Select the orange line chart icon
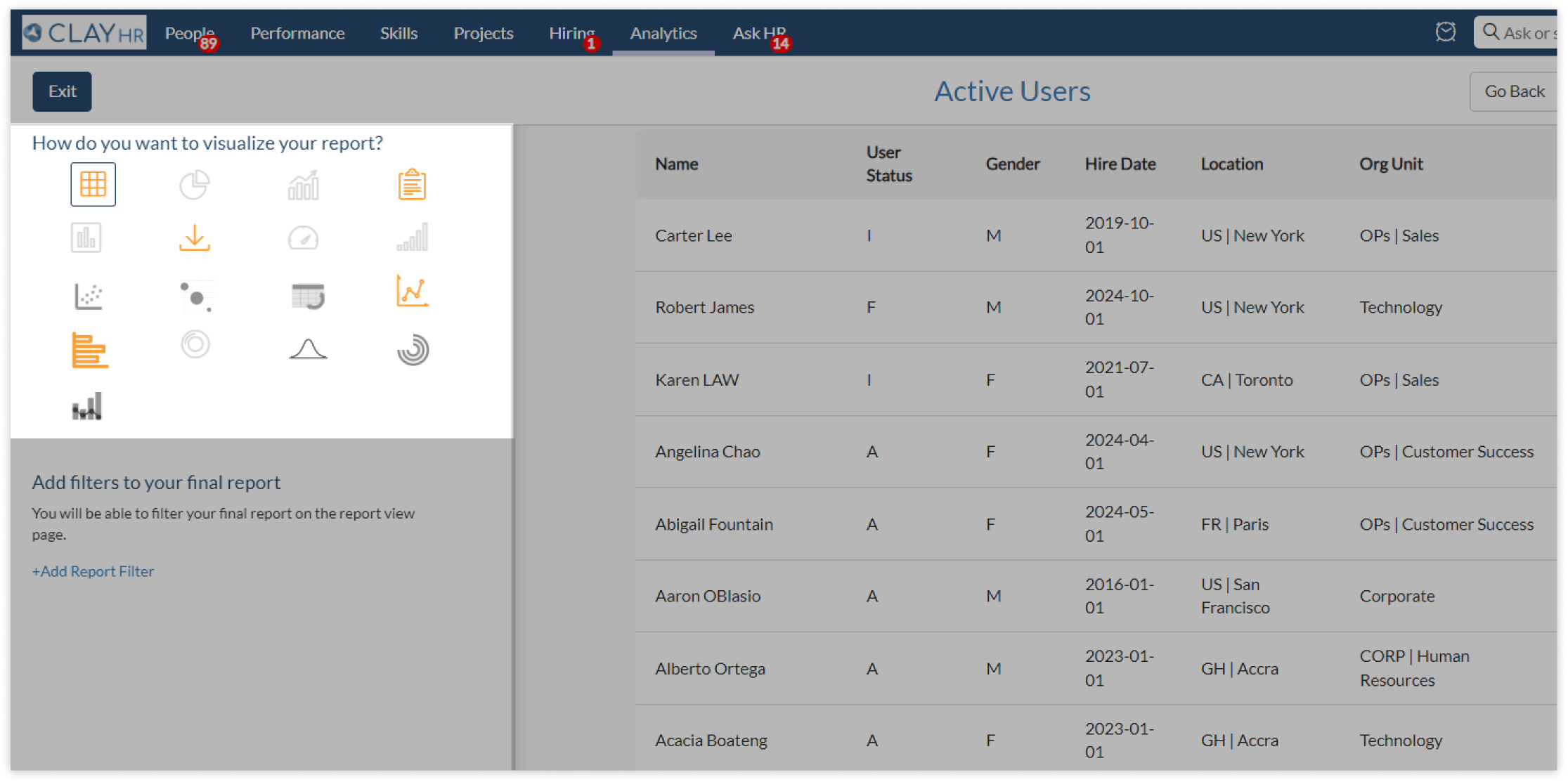 [413, 291]
